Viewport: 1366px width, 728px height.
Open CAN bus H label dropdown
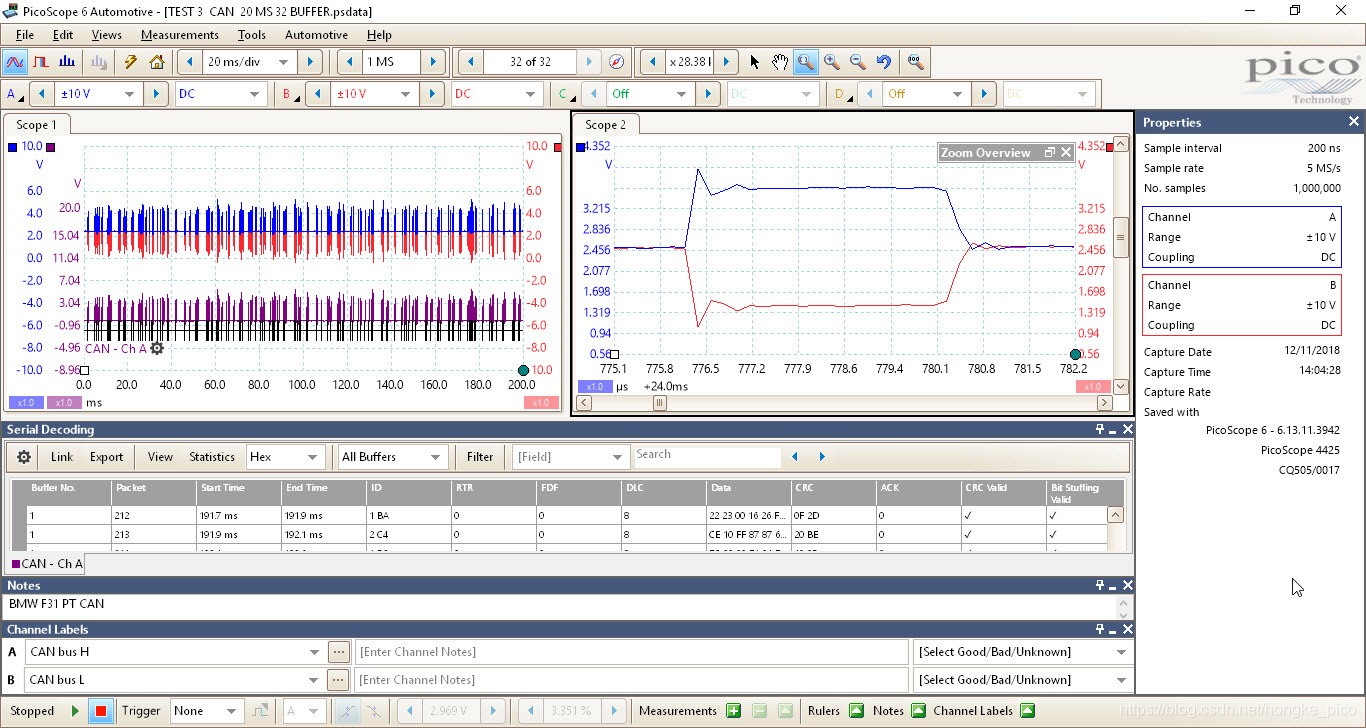click(x=315, y=652)
